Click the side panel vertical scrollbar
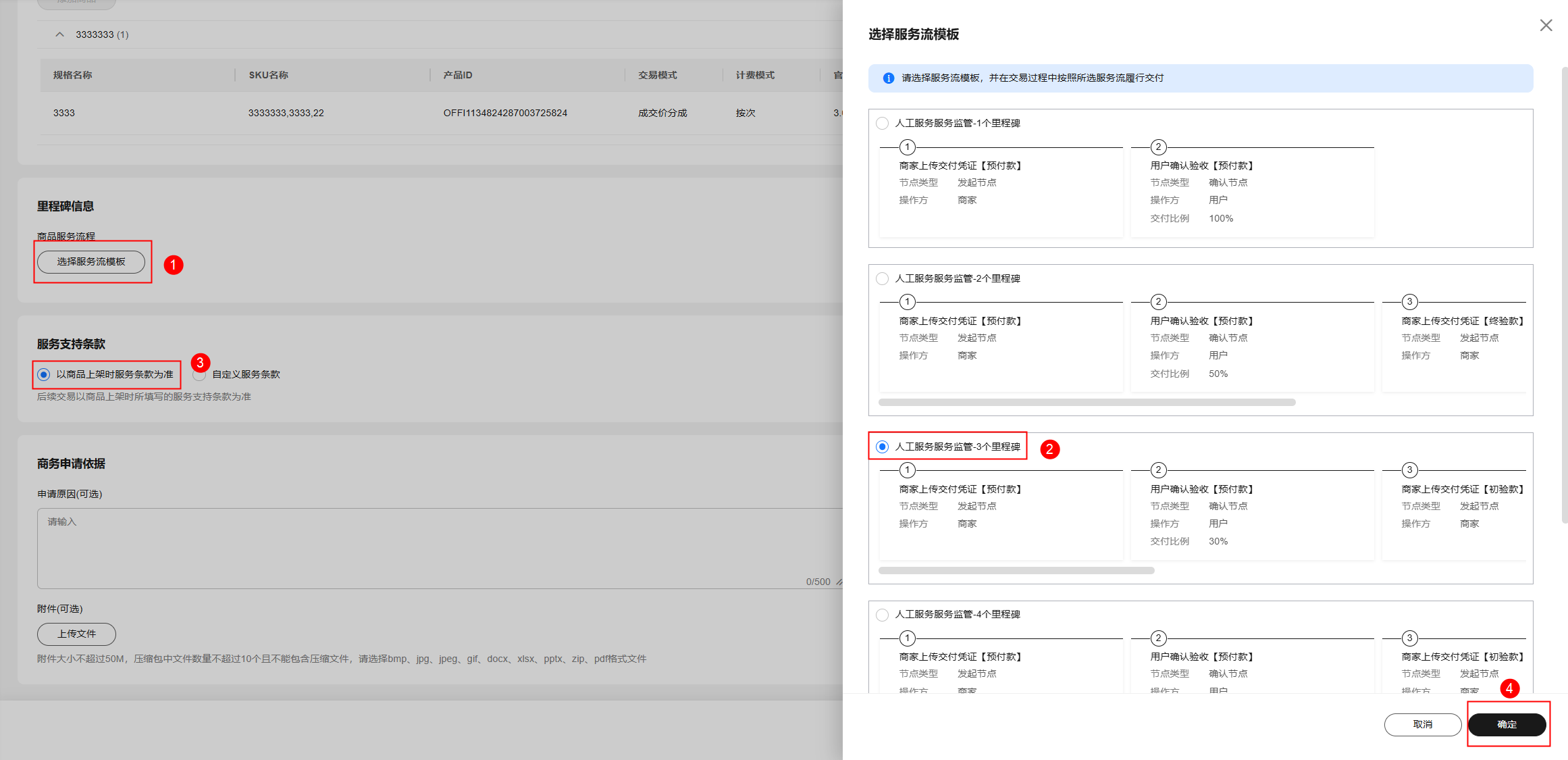Image resolution: width=1568 pixels, height=760 pixels. pyautogui.click(x=1564, y=295)
